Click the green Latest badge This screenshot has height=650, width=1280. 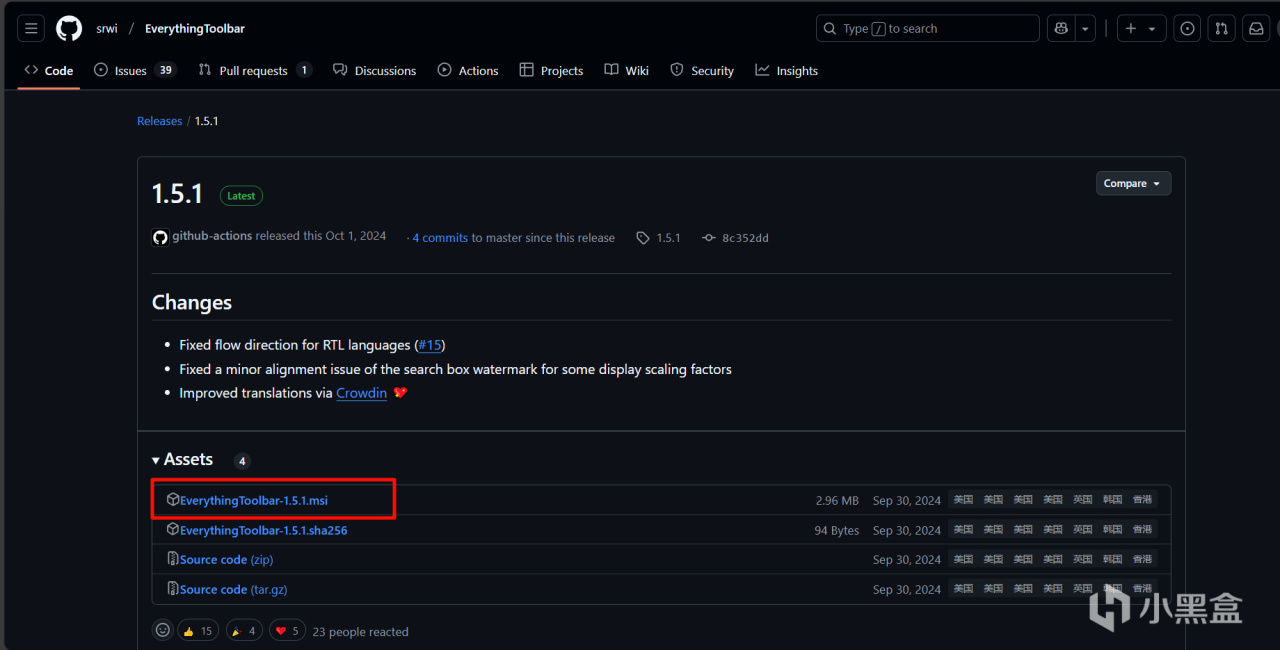[241, 196]
